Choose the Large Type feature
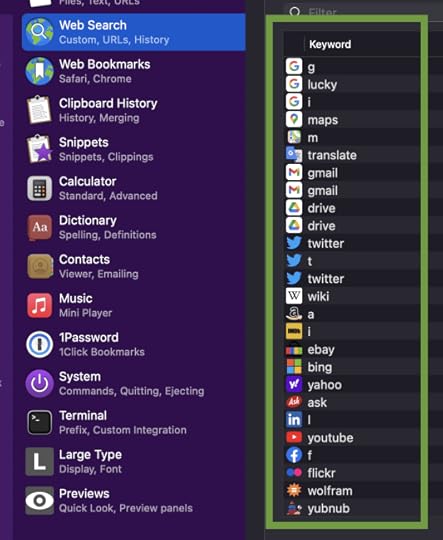The width and height of the screenshot is (443, 540). pyautogui.click(x=134, y=461)
